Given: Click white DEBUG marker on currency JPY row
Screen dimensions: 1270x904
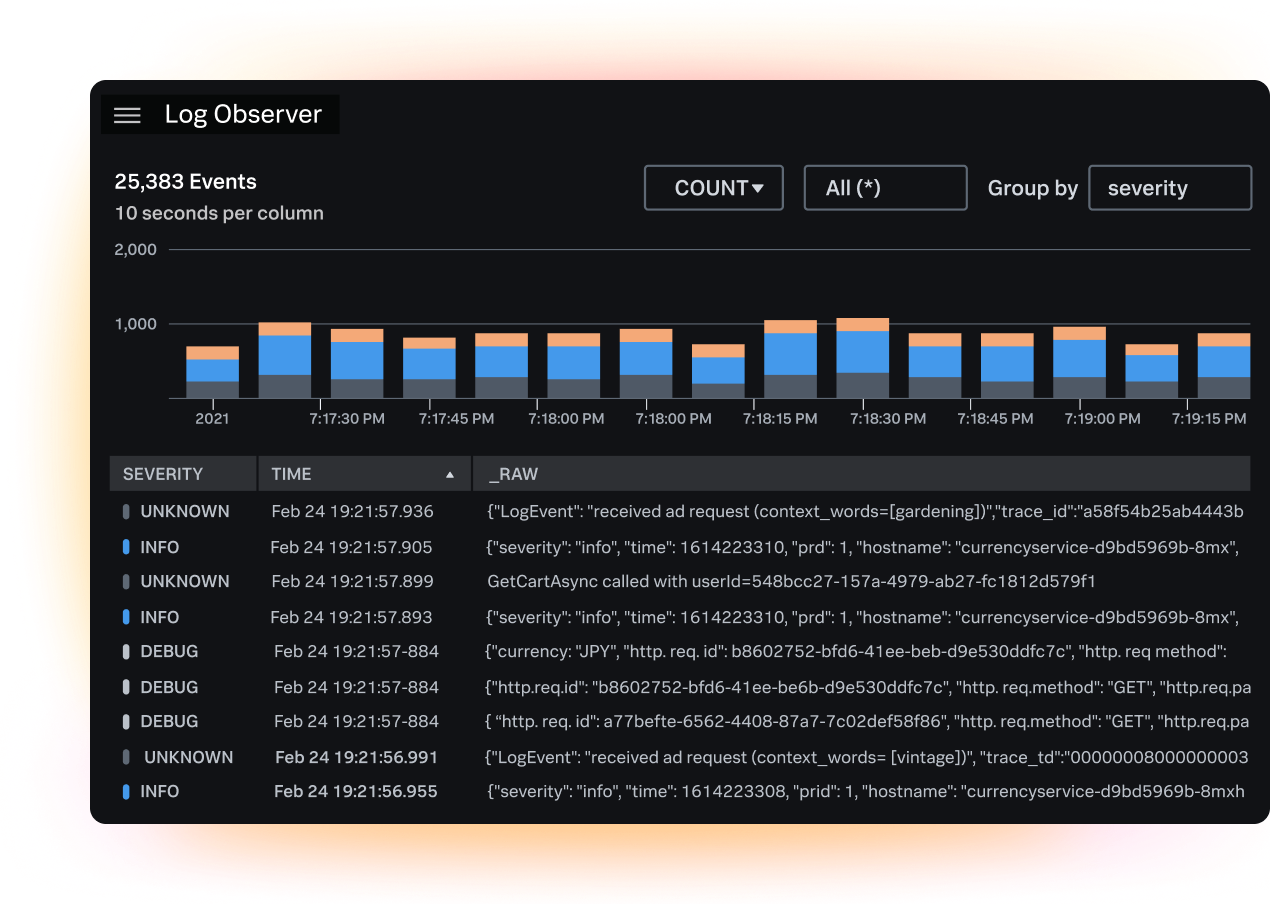Looking at the screenshot, I should coord(126,651).
